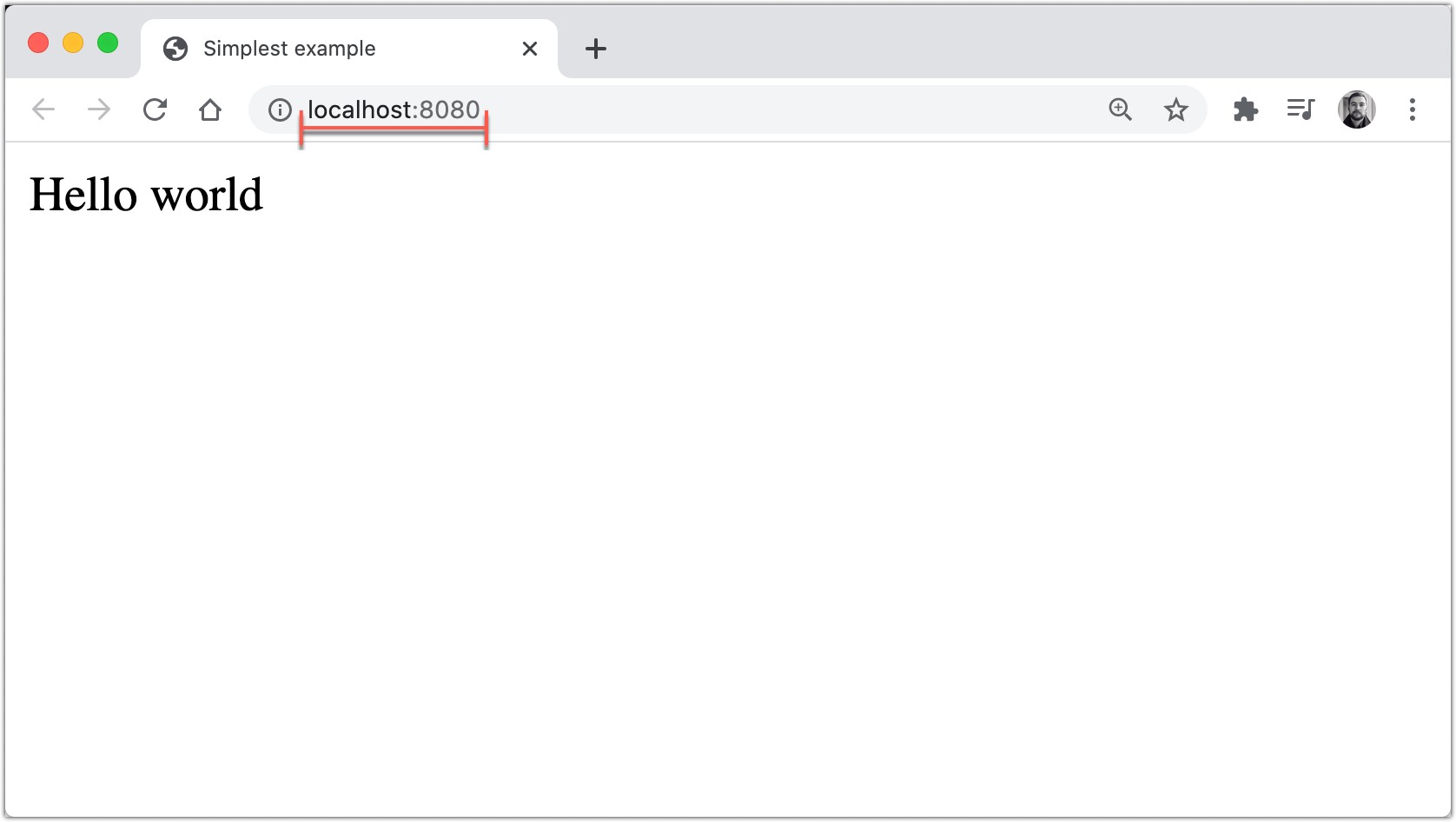Click the globe favicon on the tab
The image size is (1456, 822).
coord(175,49)
